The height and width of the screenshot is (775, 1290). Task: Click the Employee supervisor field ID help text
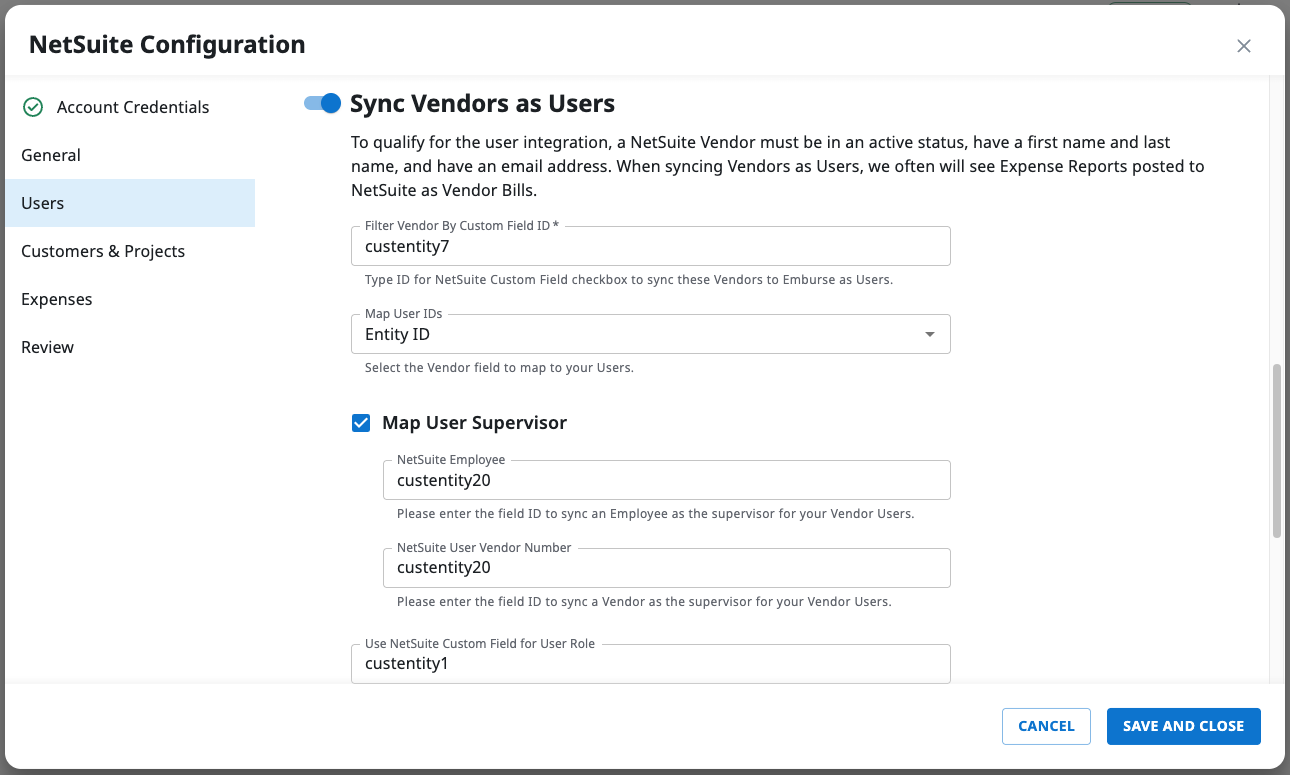click(x=655, y=514)
